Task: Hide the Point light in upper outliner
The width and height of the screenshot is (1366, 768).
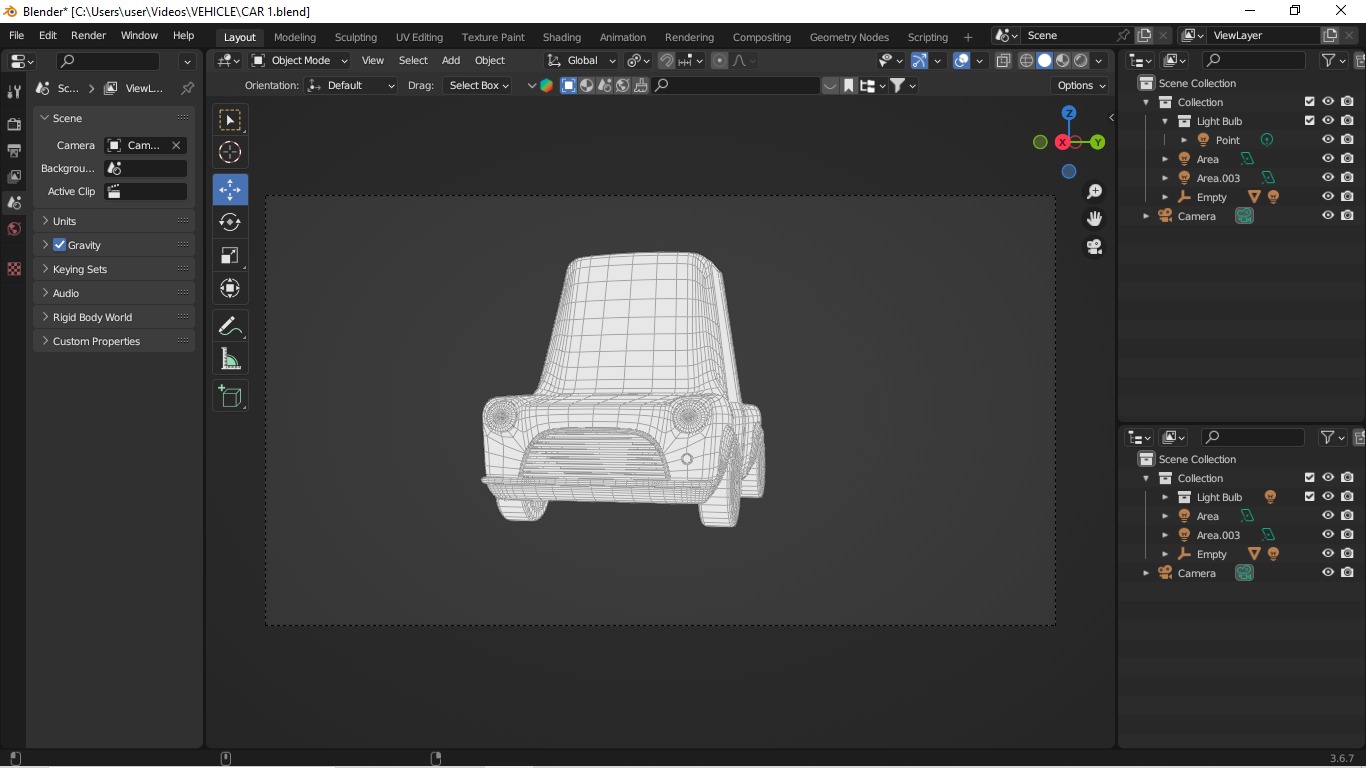Action: (1328, 140)
